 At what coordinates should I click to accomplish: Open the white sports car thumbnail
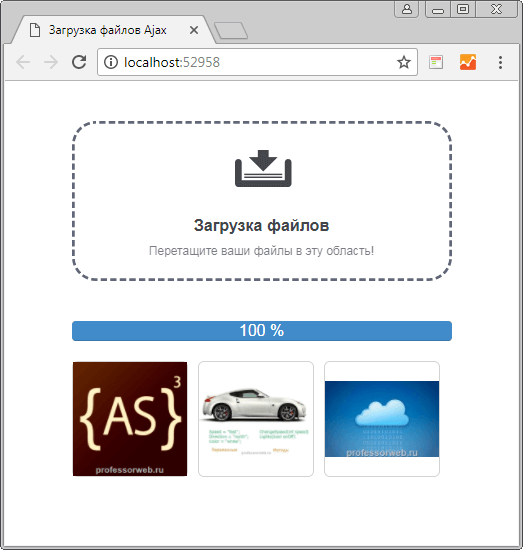click(x=256, y=419)
